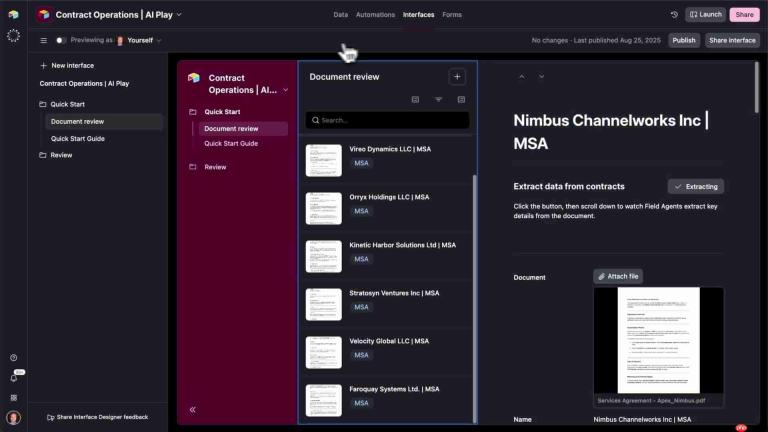
Task: Select Quick Start Guide in left panel
Action: pyautogui.click(x=103, y=139)
